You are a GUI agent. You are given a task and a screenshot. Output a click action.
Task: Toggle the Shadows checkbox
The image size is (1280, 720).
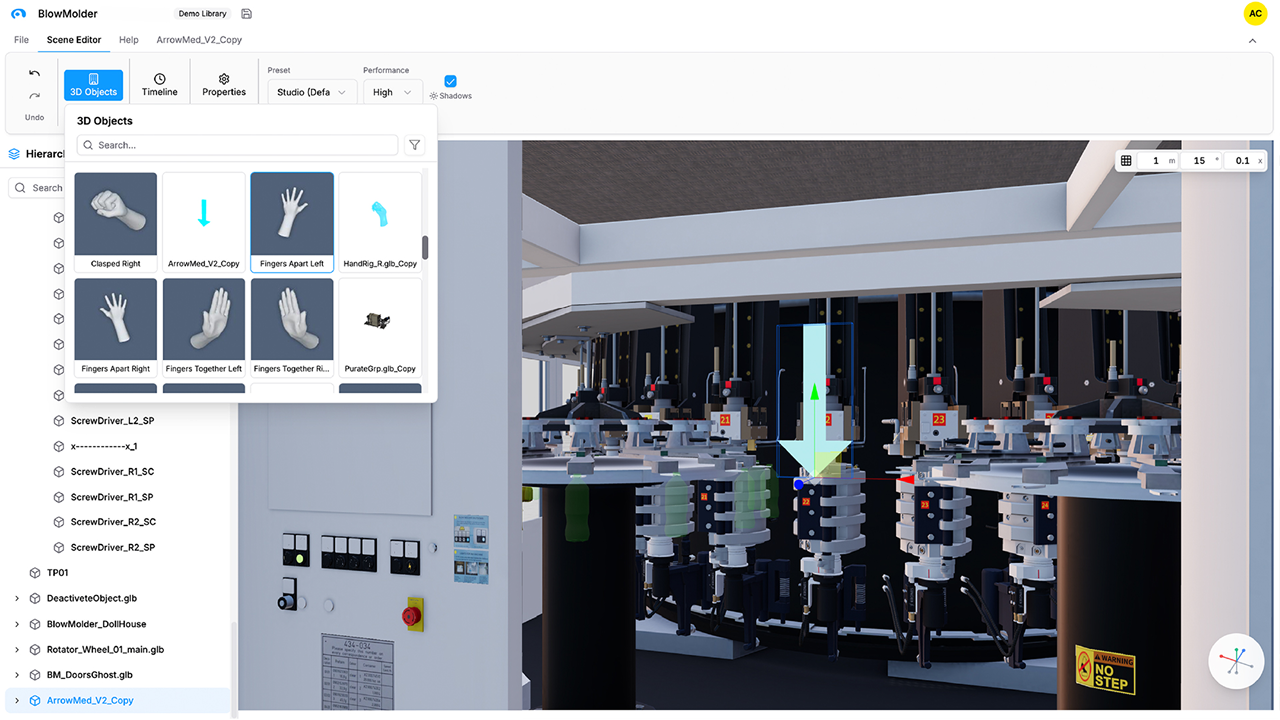click(450, 81)
